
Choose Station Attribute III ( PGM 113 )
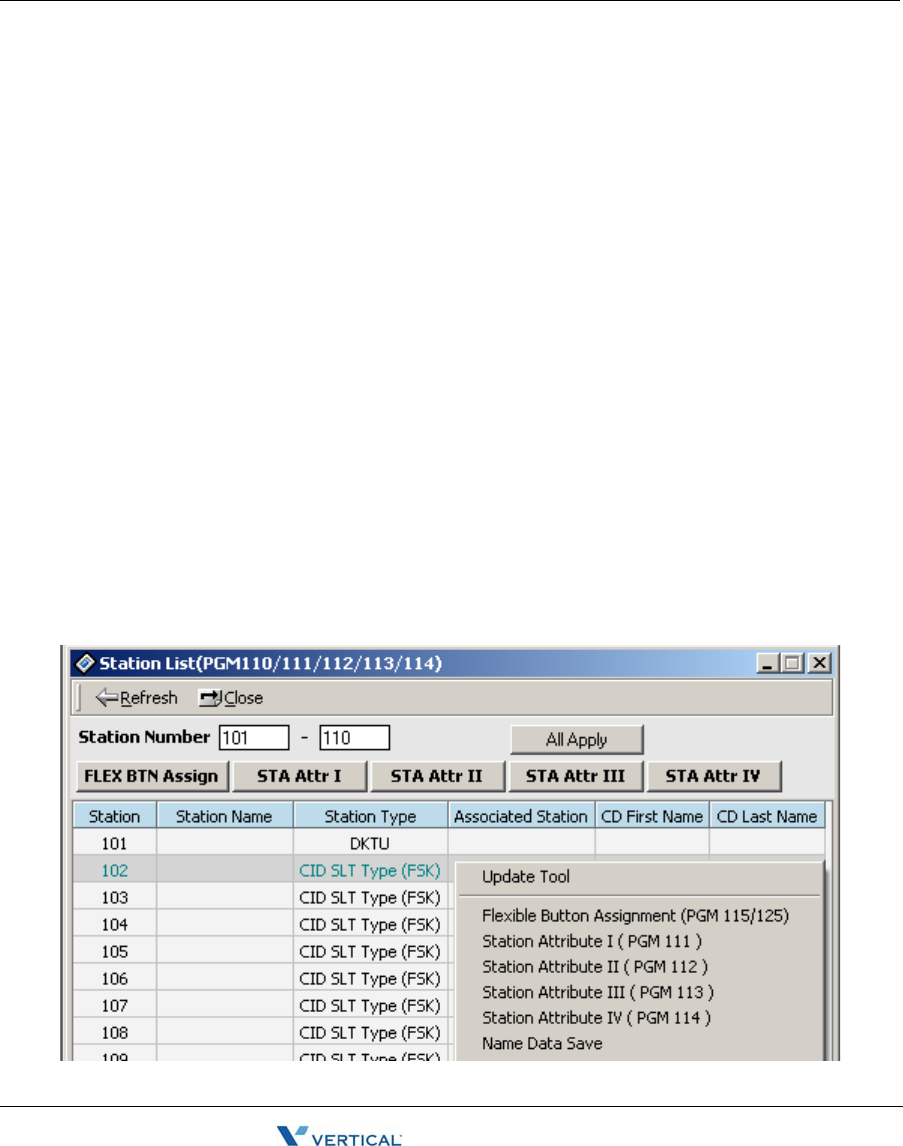(x=598, y=993)
